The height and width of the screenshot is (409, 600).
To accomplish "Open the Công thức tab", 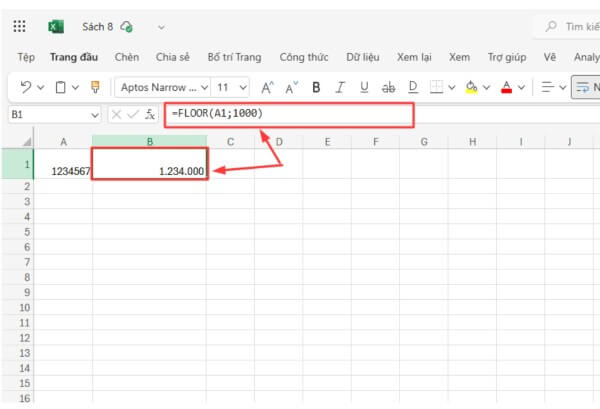I will 304,57.
